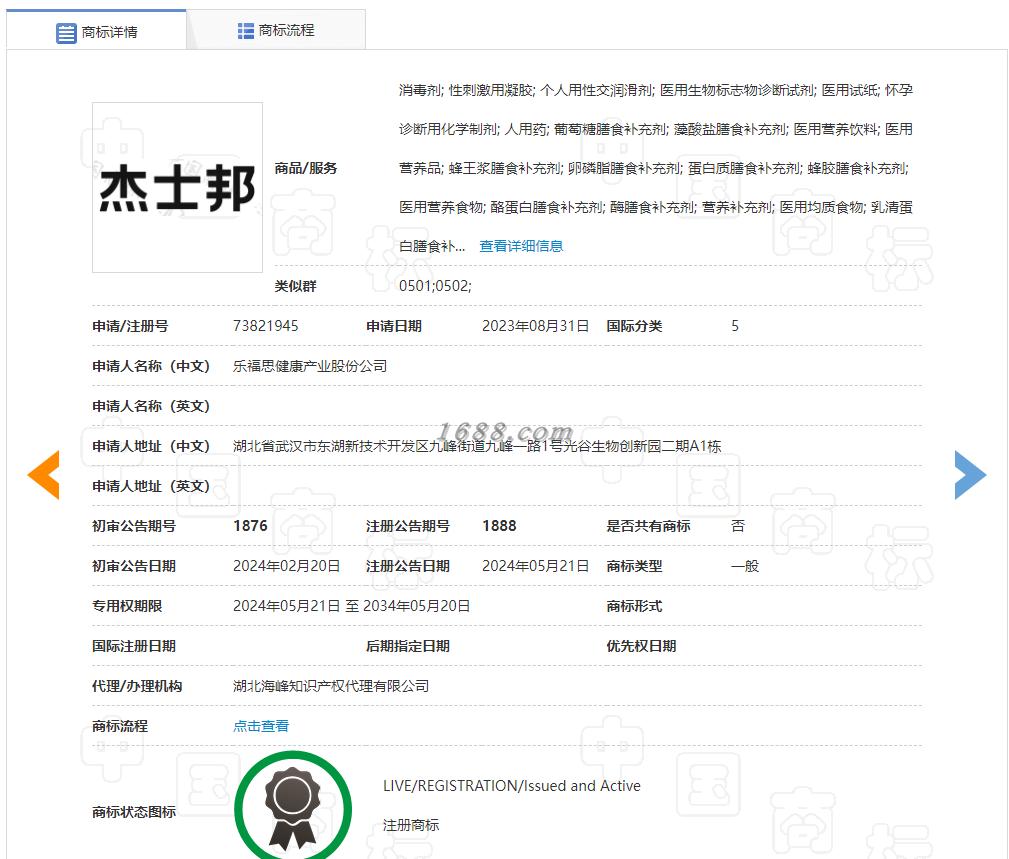Click the 优先权日期 label
This screenshot has width=1009, height=859.
pos(641,646)
